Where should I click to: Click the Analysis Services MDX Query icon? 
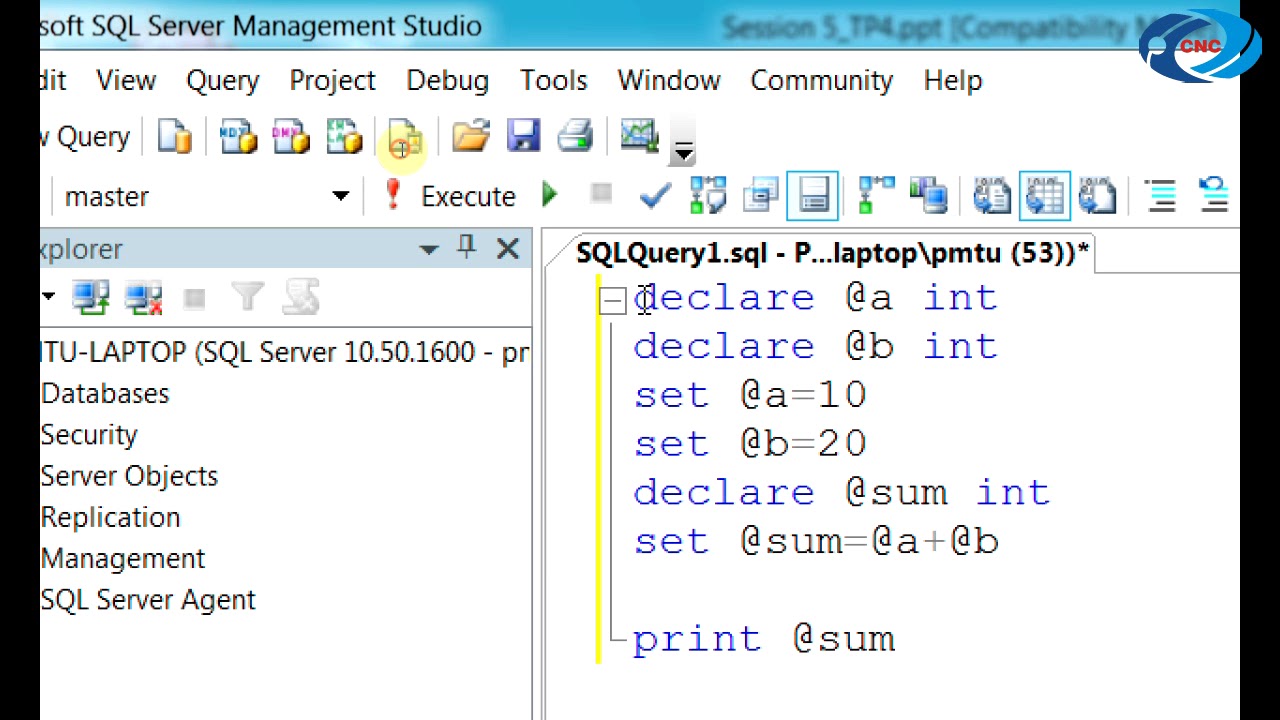(238, 137)
